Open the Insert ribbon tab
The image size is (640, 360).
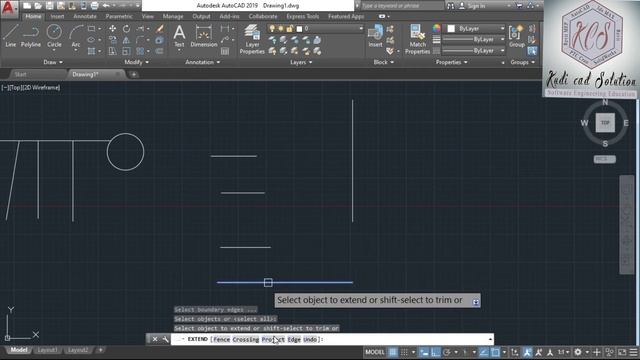57,16
